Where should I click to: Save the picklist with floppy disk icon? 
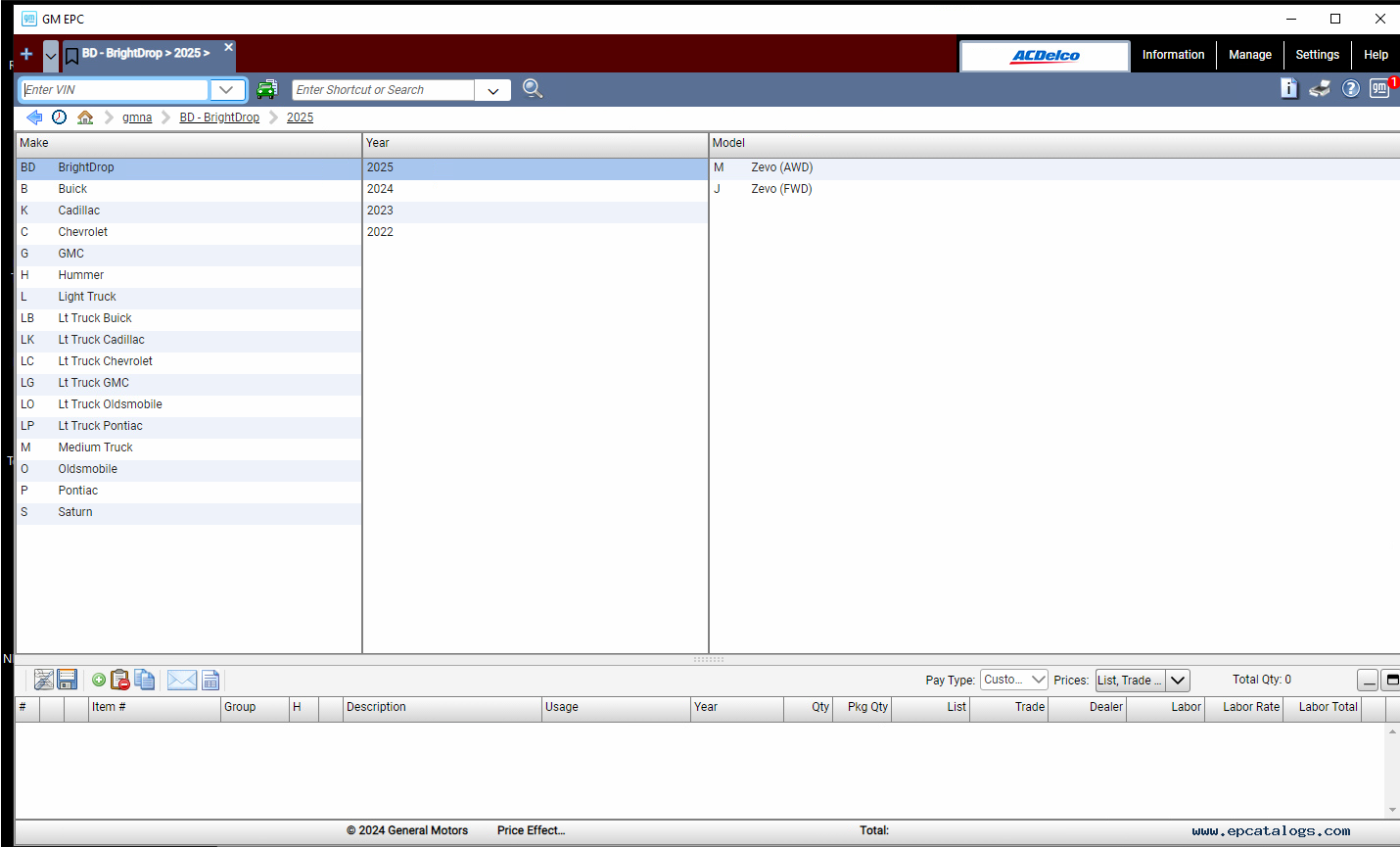(68, 680)
